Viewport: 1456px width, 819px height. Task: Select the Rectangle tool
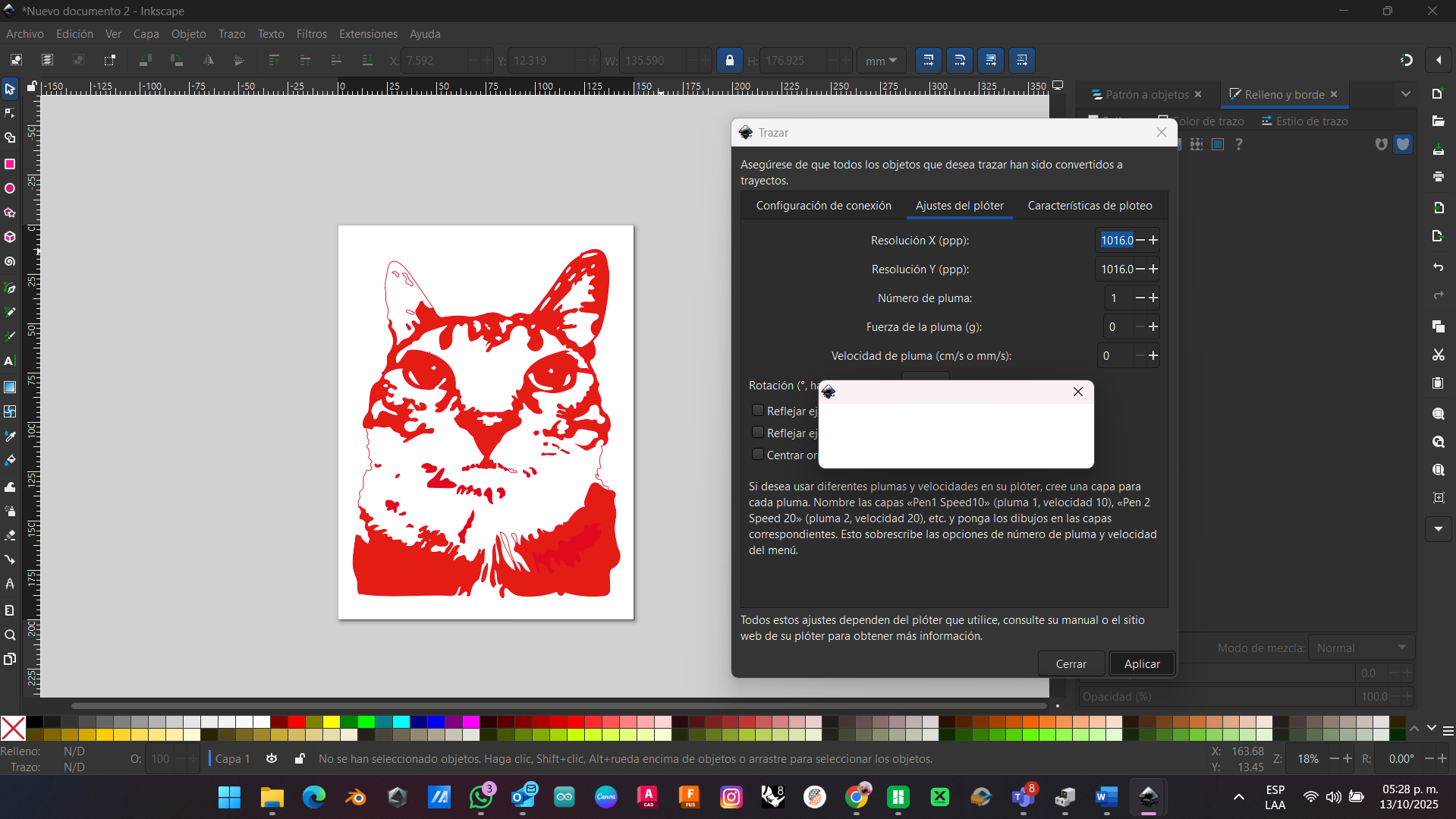tap(10, 164)
